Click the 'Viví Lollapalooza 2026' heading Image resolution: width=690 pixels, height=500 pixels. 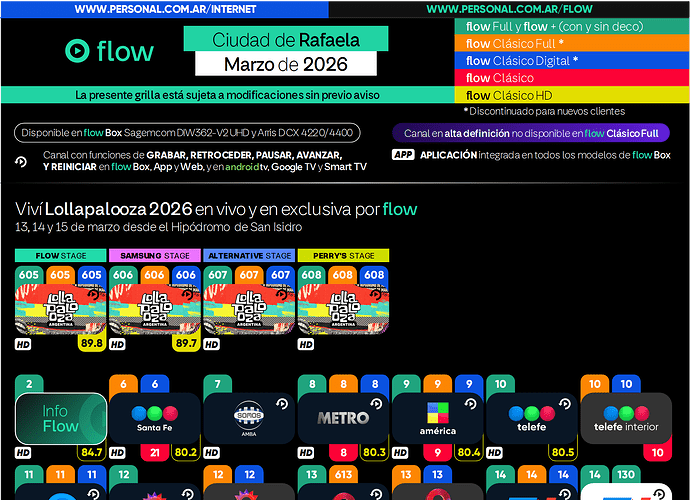(x=216, y=209)
